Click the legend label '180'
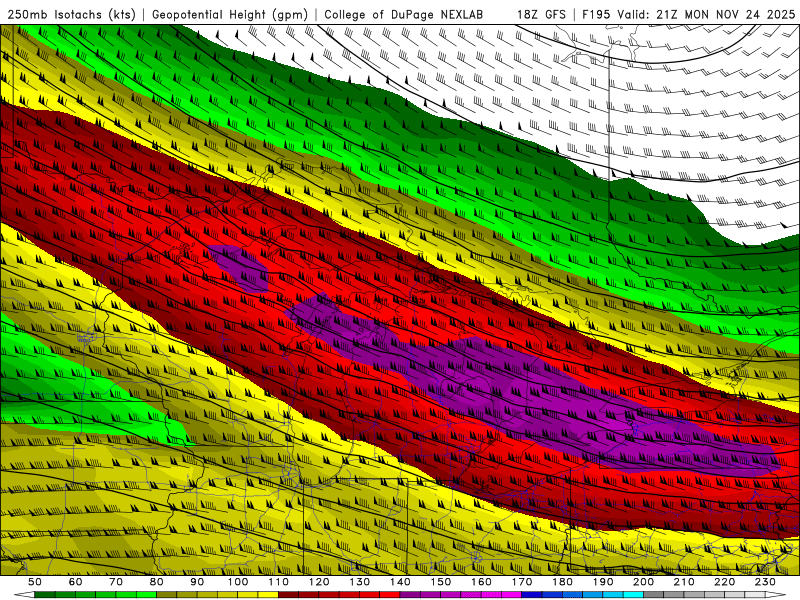This screenshot has height=600, width=800. tap(562, 582)
